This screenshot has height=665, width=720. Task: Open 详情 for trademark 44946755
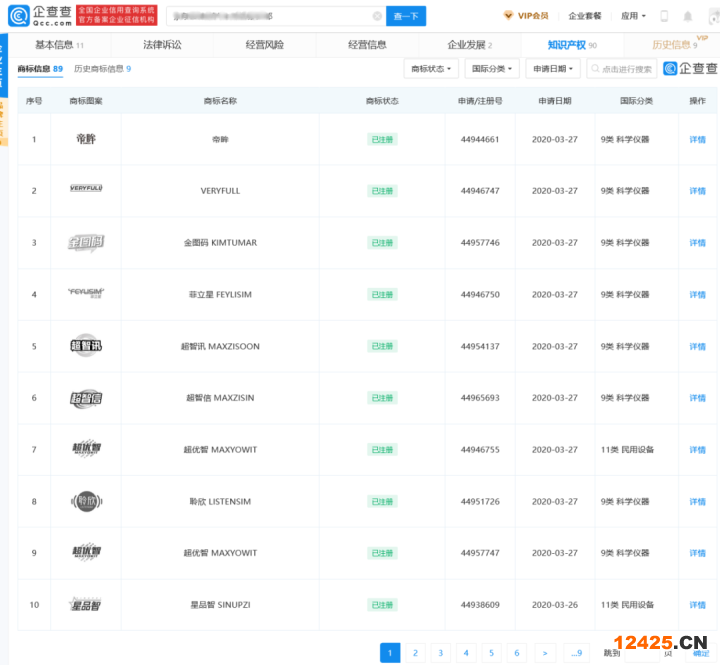(697, 450)
